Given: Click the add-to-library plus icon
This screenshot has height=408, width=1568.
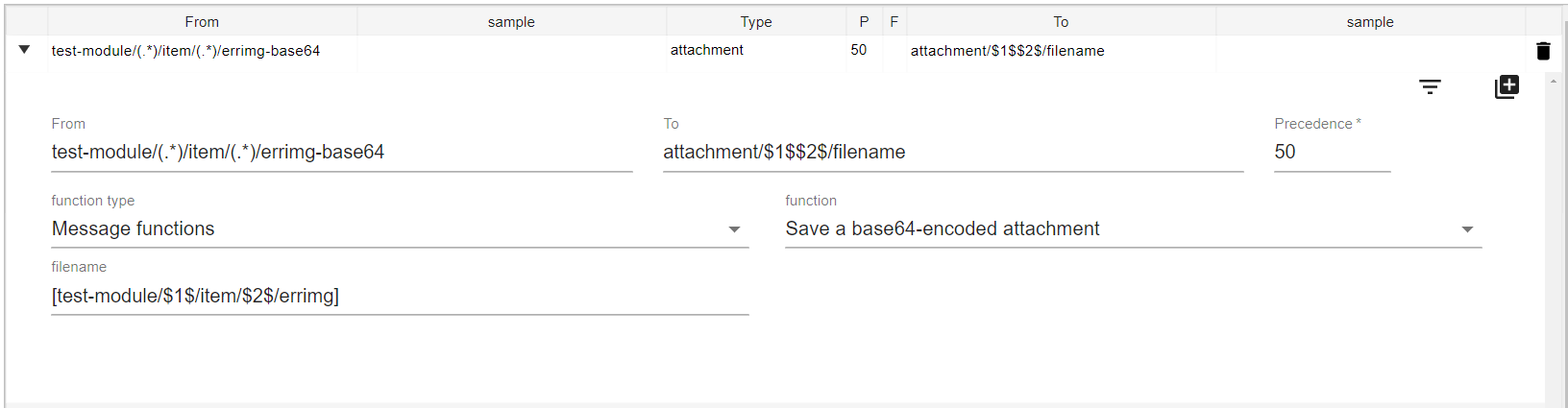Looking at the screenshot, I should (x=1507, y=86).
